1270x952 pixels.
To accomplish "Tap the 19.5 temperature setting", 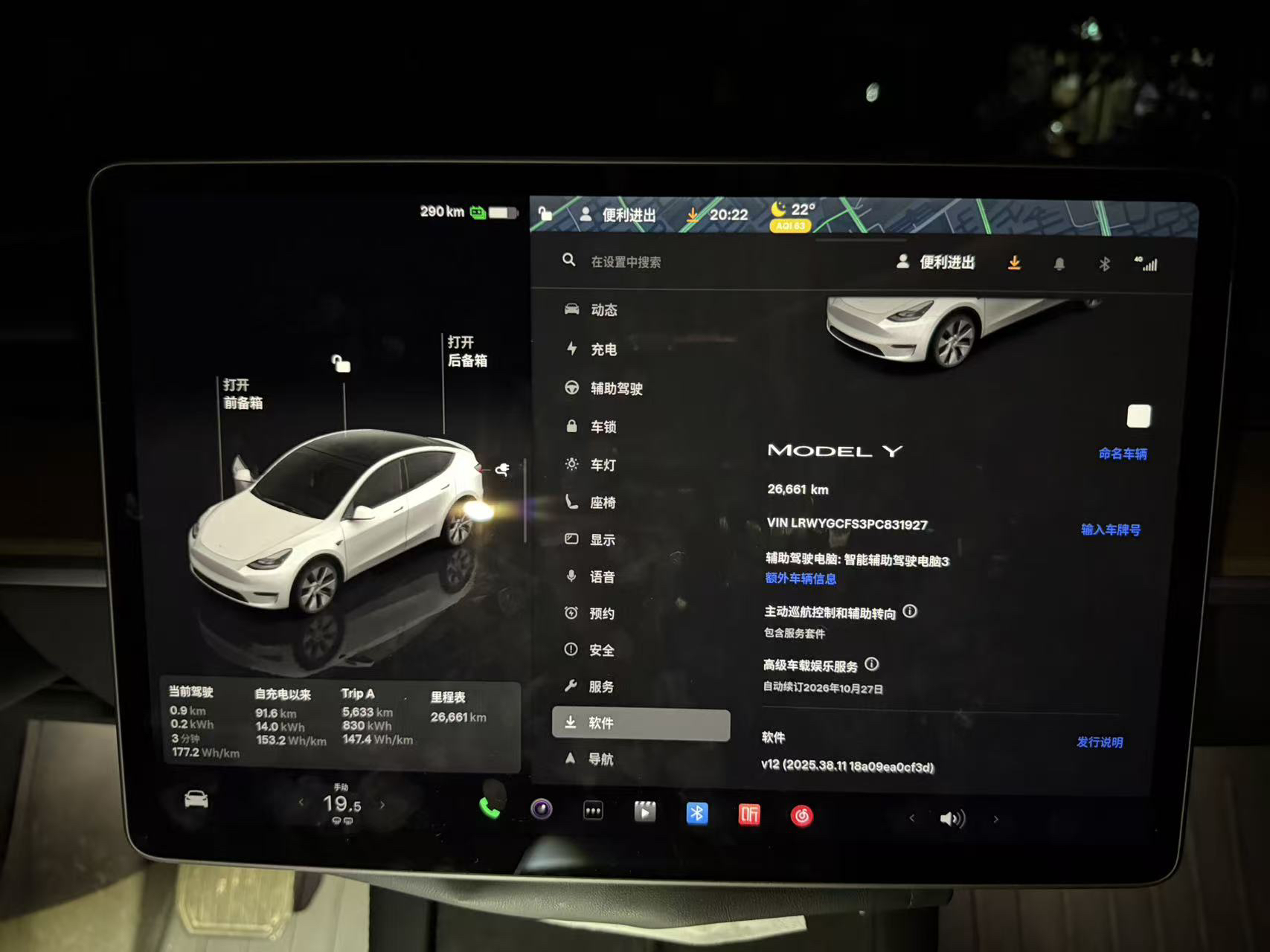I will coord(342,804).
